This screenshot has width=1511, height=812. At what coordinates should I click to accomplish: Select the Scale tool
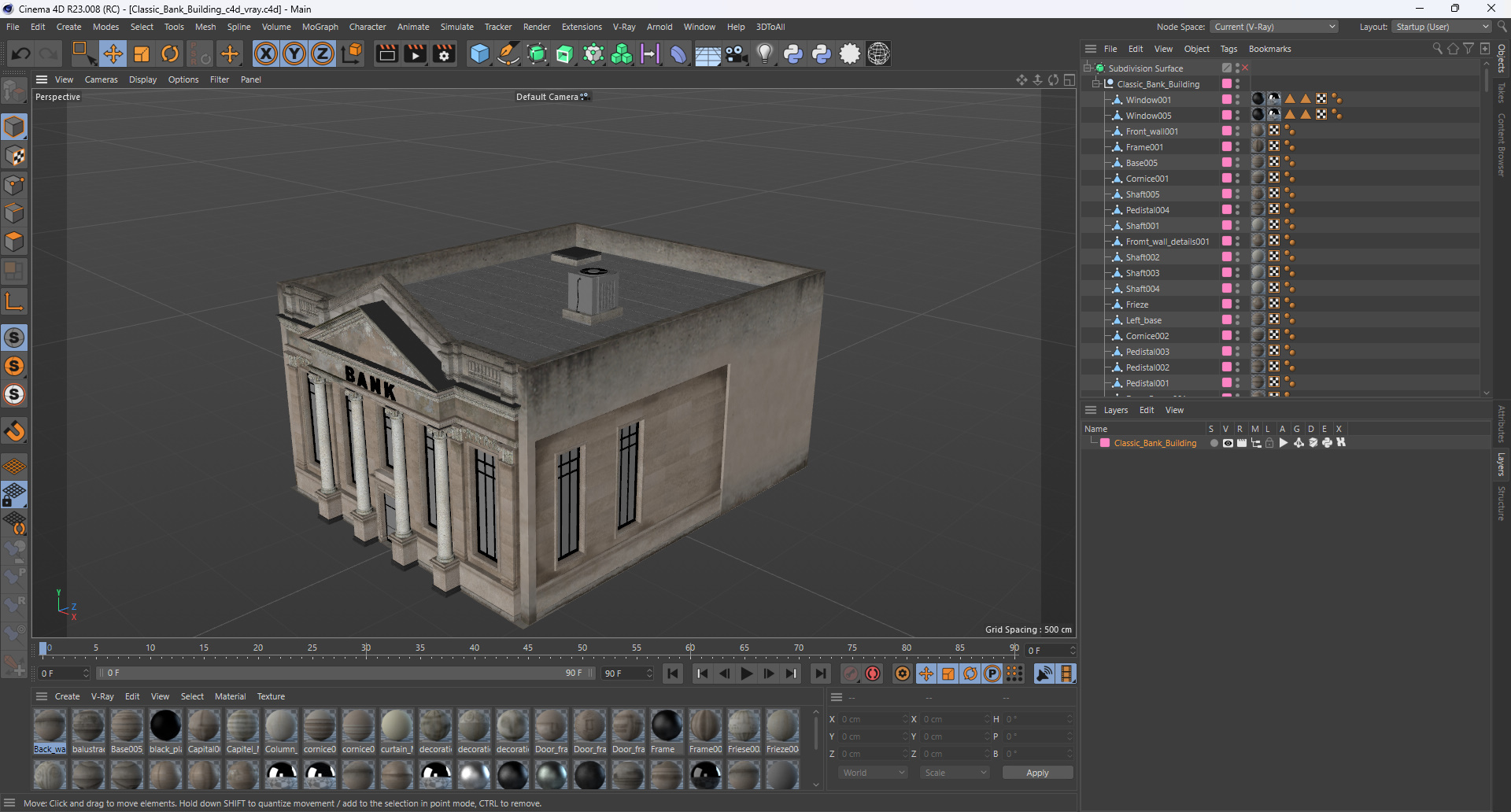pyautogui.click(x=142, y=54)
